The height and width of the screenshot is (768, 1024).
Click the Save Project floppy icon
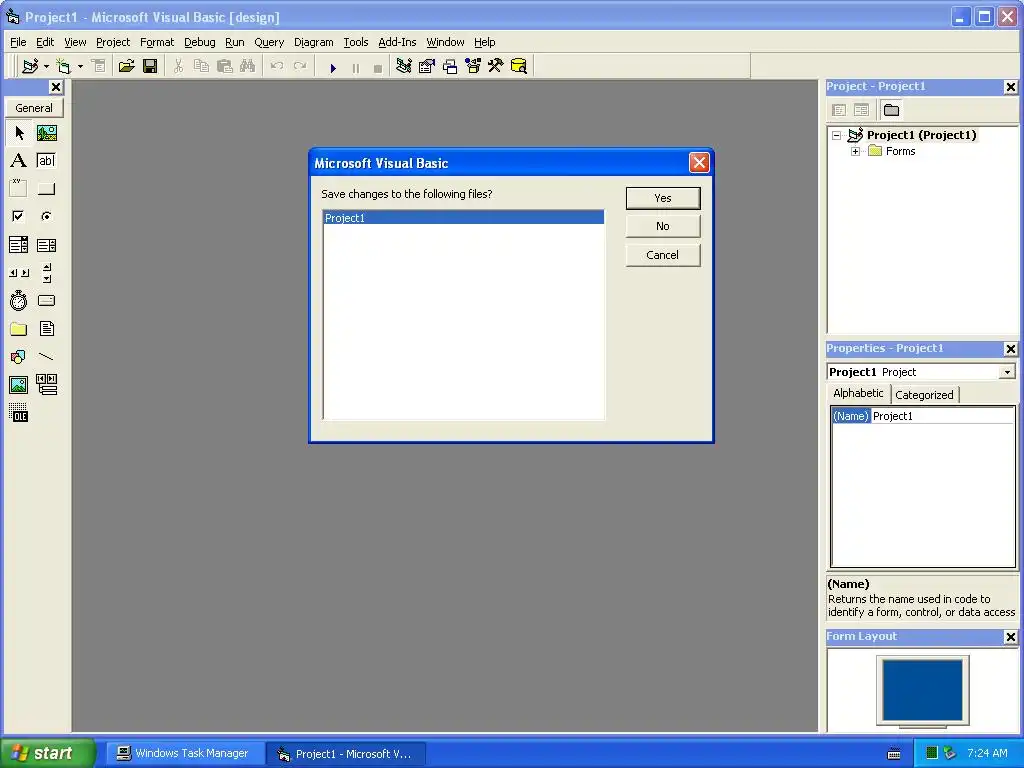(150, 66)
